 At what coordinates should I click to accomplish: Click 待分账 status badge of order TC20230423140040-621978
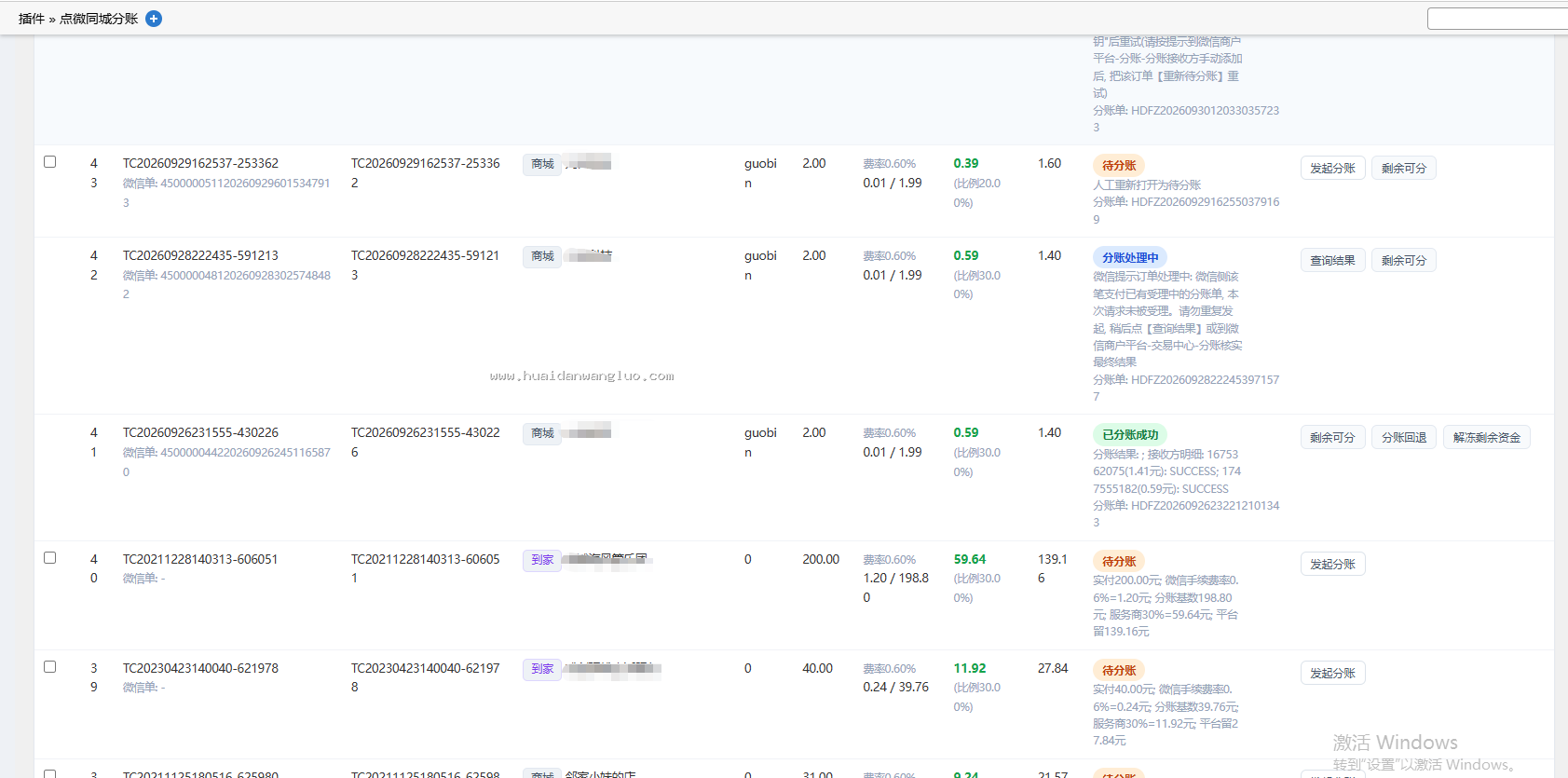coord(1119,671)
